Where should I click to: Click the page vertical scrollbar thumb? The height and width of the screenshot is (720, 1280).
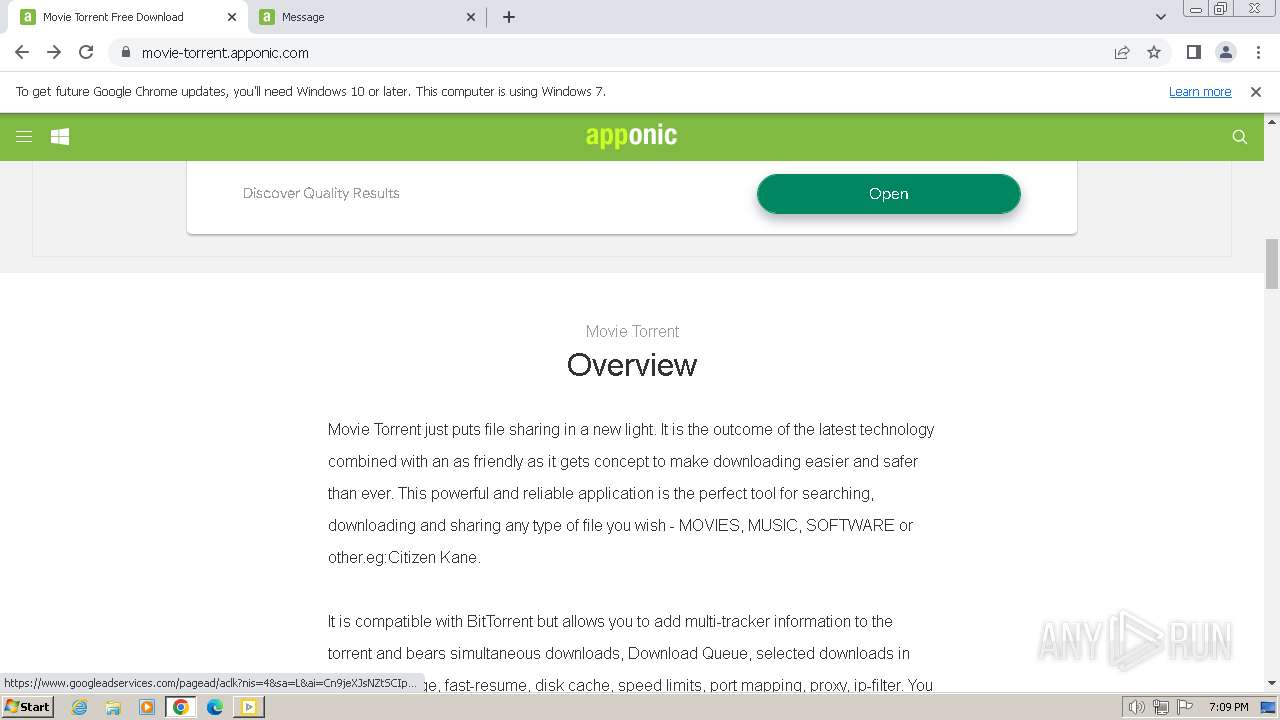tap(1272, 263)
